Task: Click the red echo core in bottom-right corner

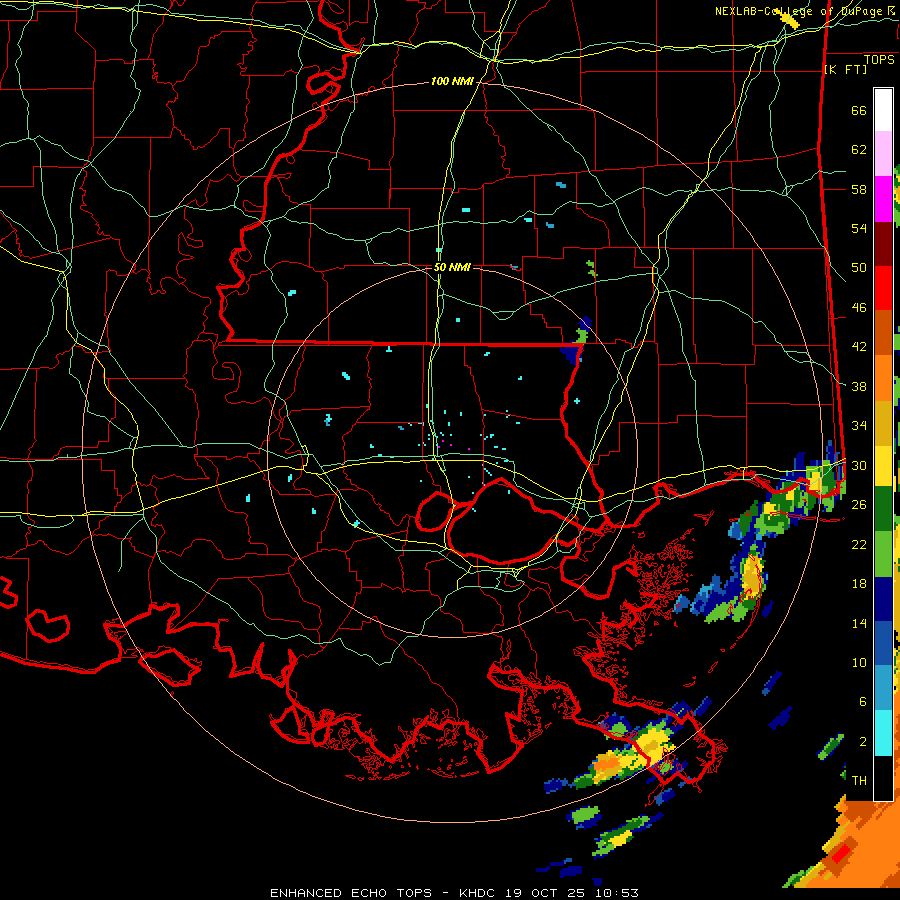Action: click(x=840, y=855)
